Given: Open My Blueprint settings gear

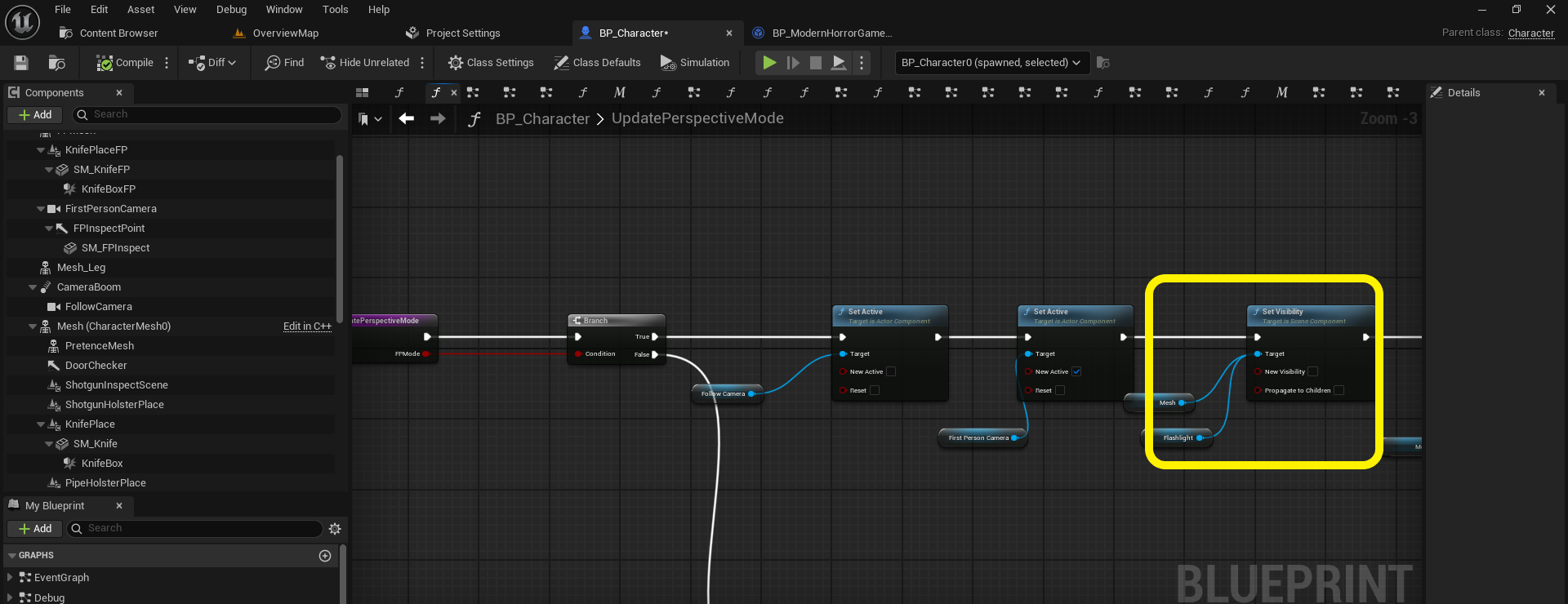Looking at the screenshot, I should pos(335,529).
